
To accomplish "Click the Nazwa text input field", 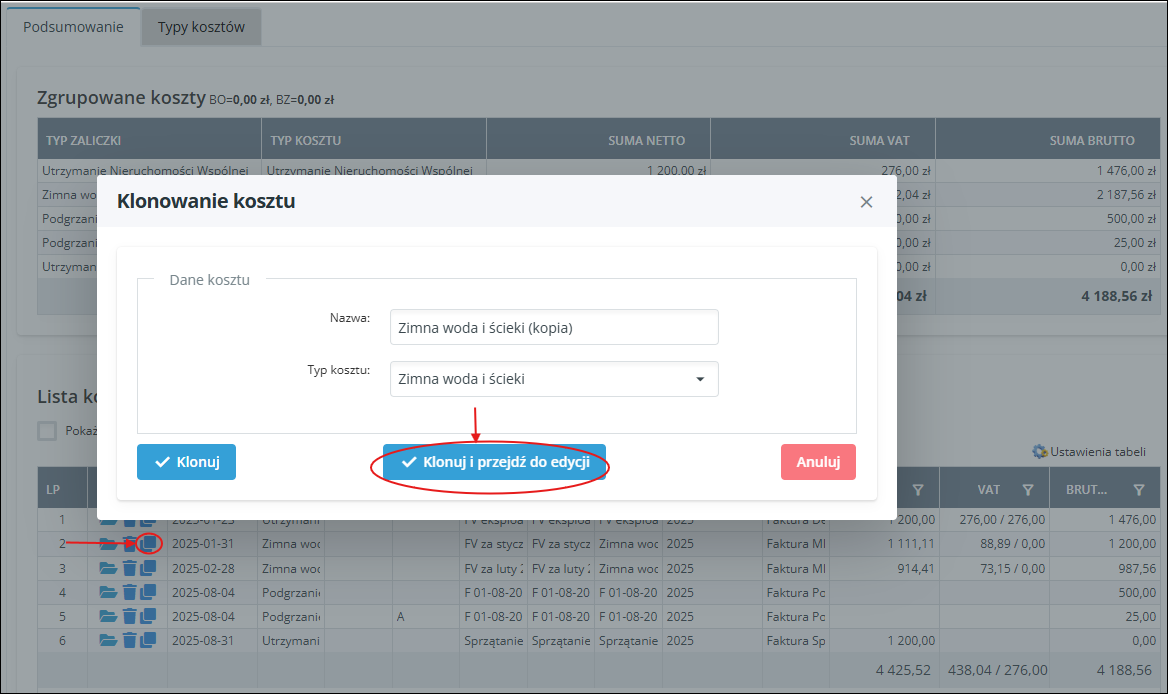I will pyautogui.click(x=553, y=327).
